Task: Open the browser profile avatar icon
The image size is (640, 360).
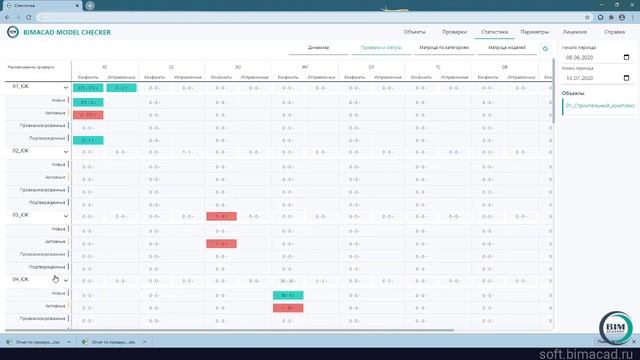Action: 622,17
